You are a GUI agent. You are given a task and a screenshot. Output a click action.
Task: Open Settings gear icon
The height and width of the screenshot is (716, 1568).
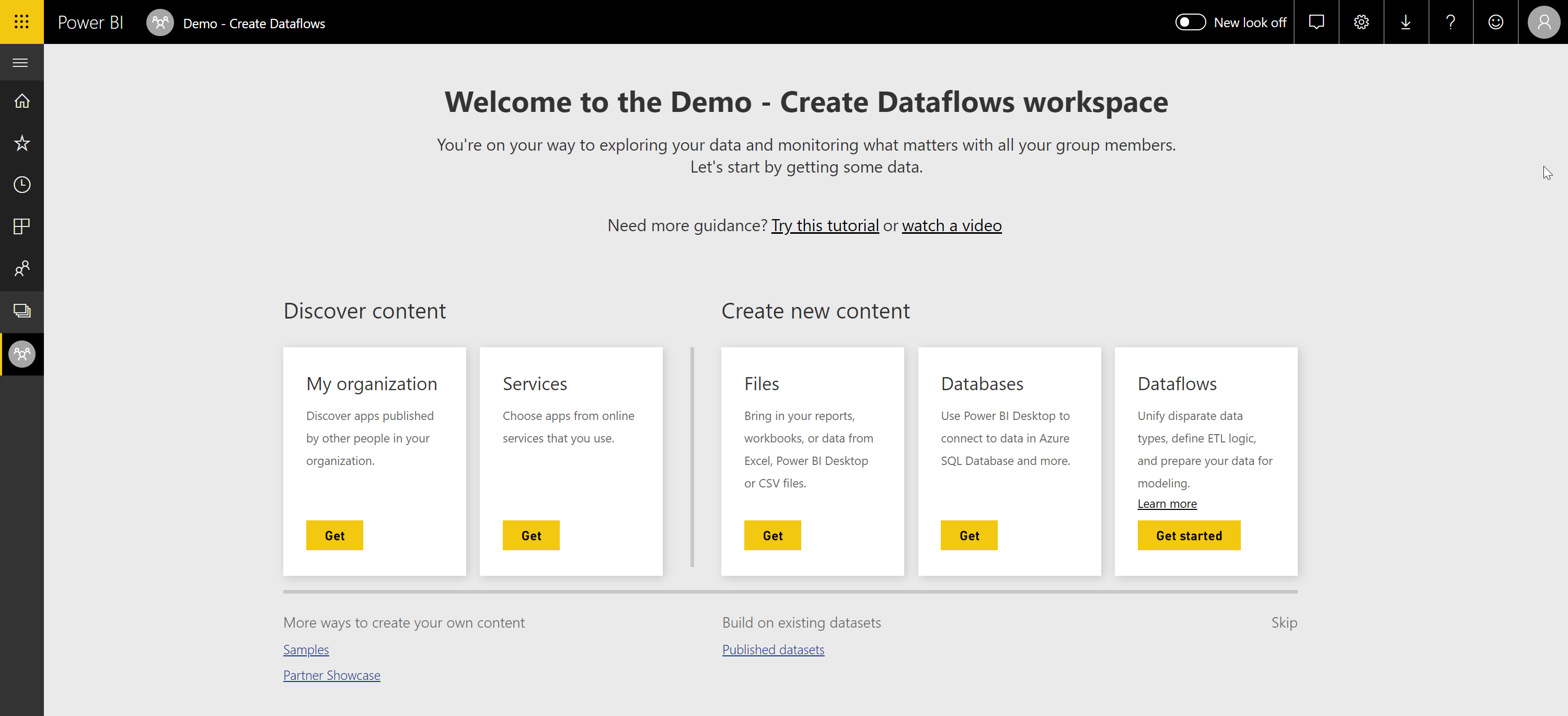(1361, 22)
